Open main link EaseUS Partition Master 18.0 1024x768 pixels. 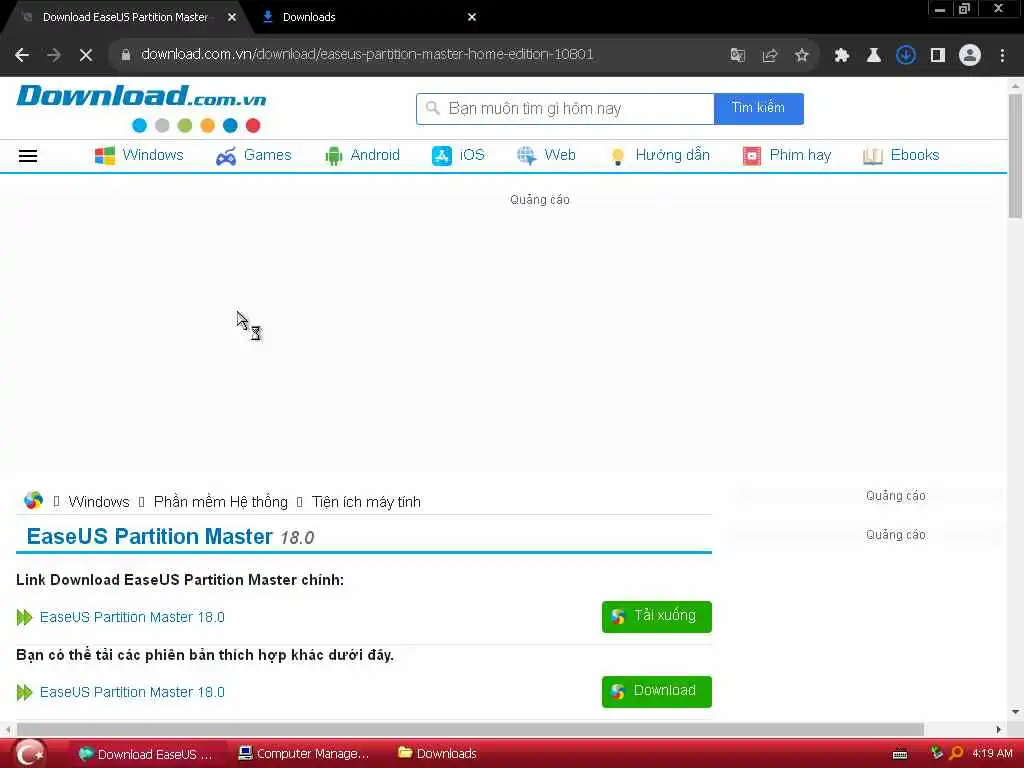[132, 617]
